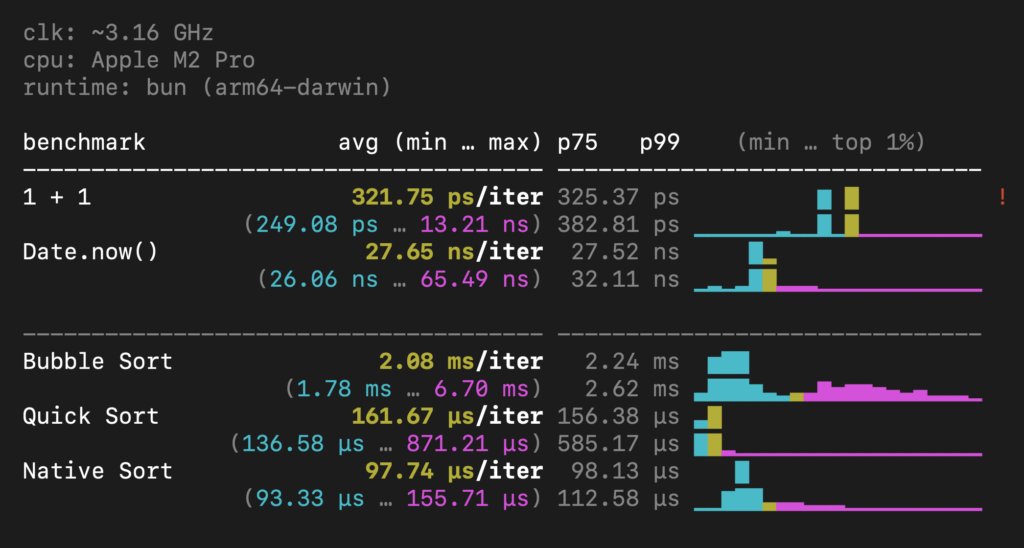Click the Bubble Sort histogram chart
Viewport: 1024px width, 548px height.
pyautogui.click(x=837, y=377)
